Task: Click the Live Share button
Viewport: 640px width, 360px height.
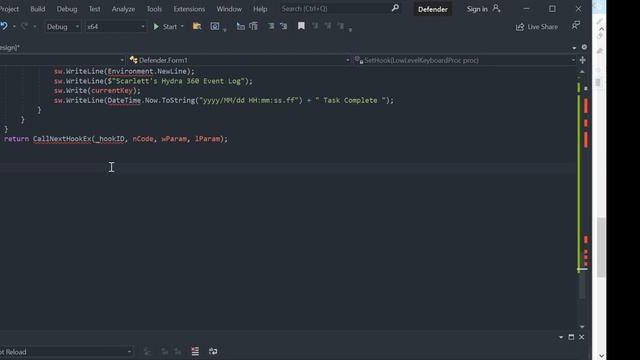Action: coord(537,27)
